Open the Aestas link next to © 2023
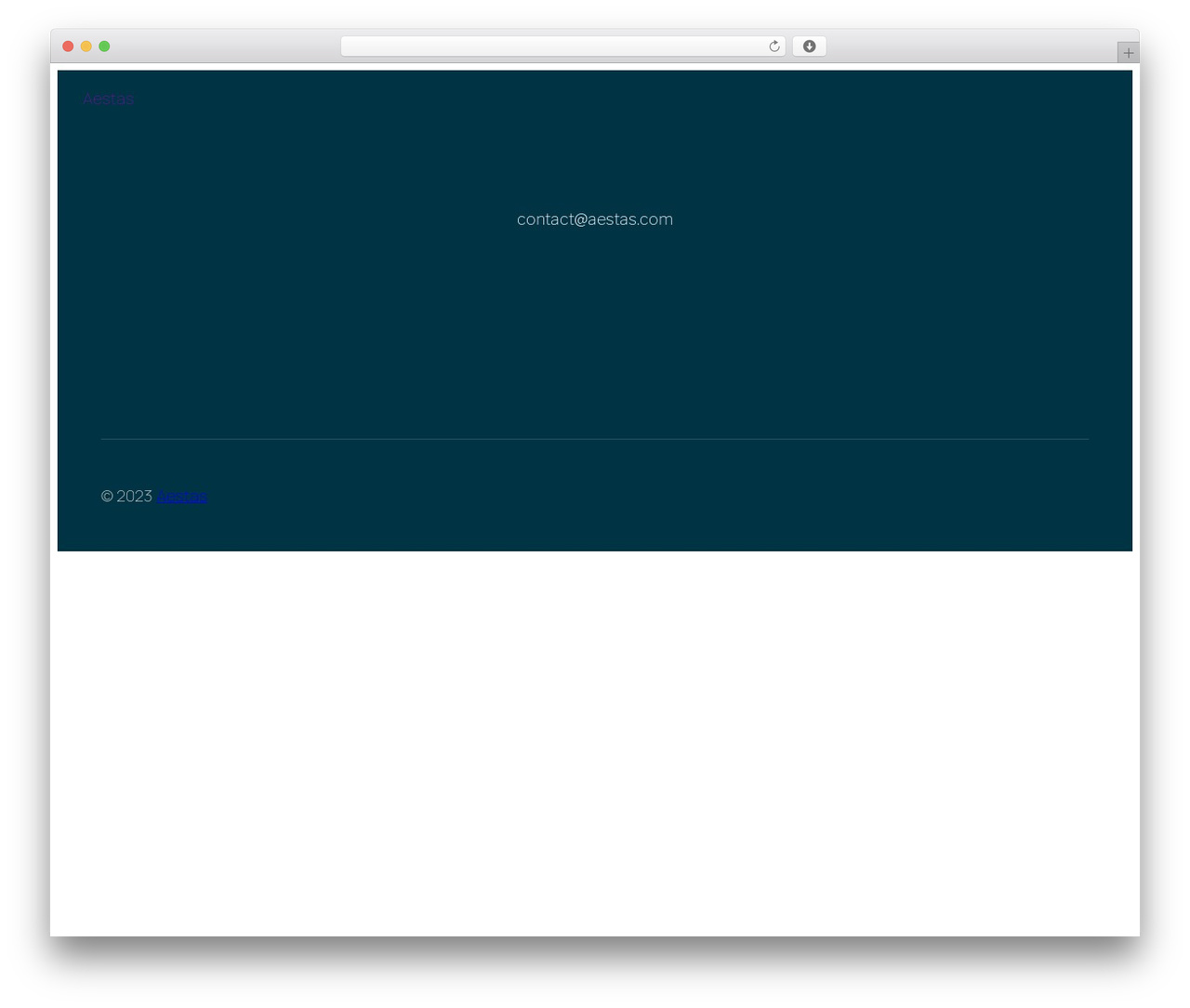1190x1008 pixels. (x=182, y=497)
